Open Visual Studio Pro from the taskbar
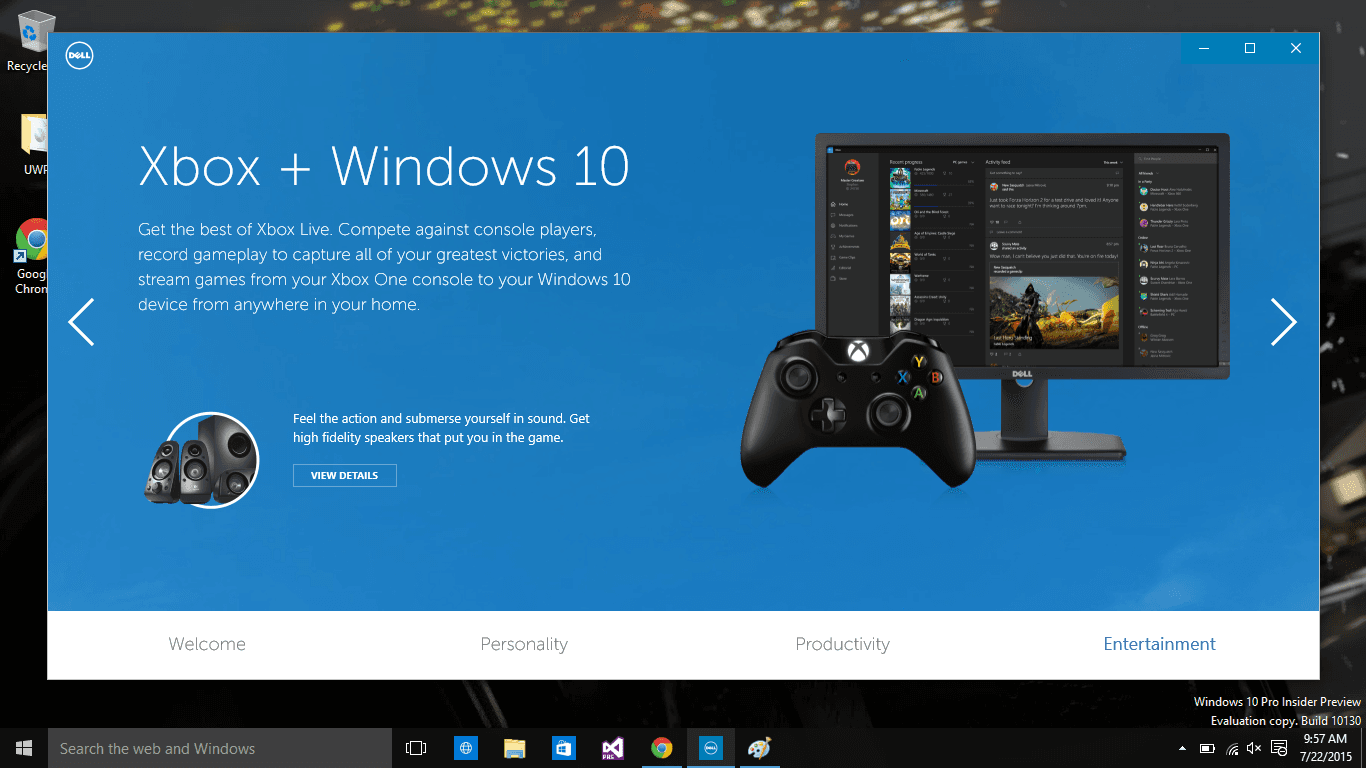Screen dimensions: 1366x768 pyautogui.click(x=611, y=747)
